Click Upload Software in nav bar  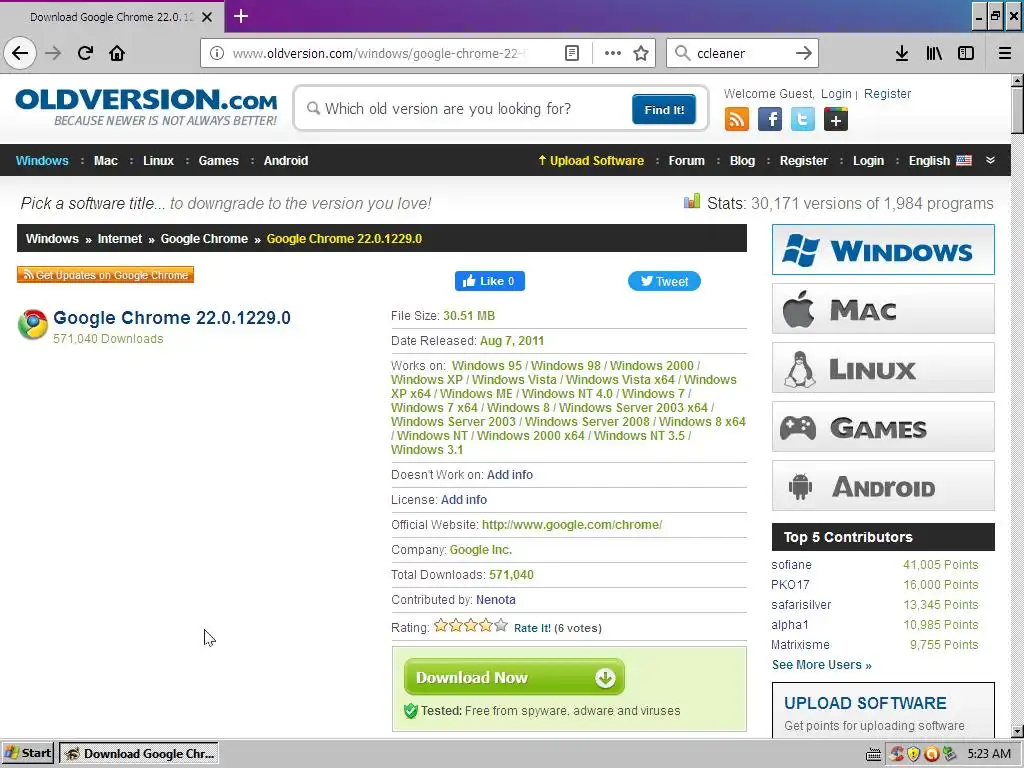click(x=591, y=161)
